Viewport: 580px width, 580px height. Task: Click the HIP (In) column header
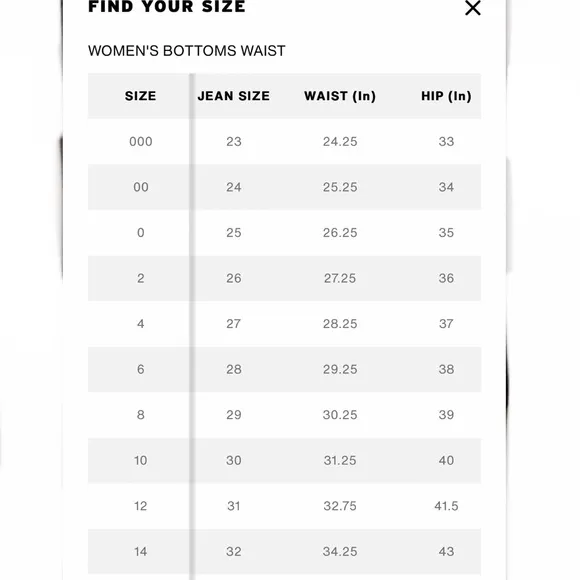[x=446, y=96]
